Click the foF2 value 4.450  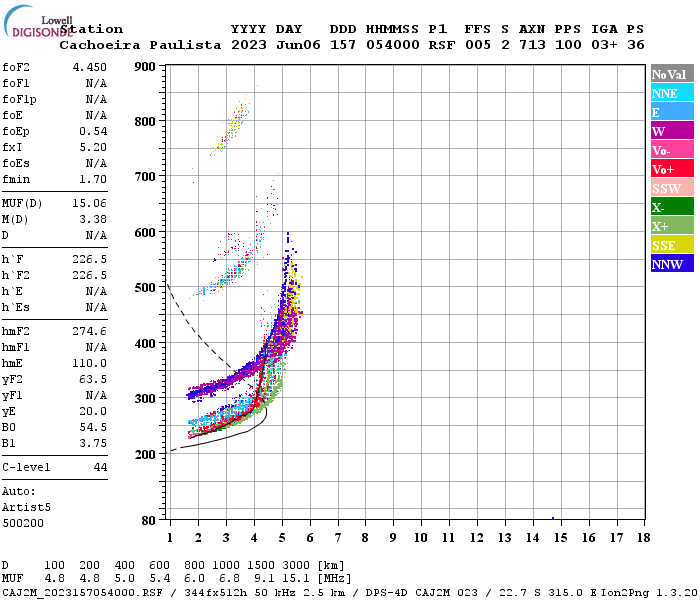90,67
